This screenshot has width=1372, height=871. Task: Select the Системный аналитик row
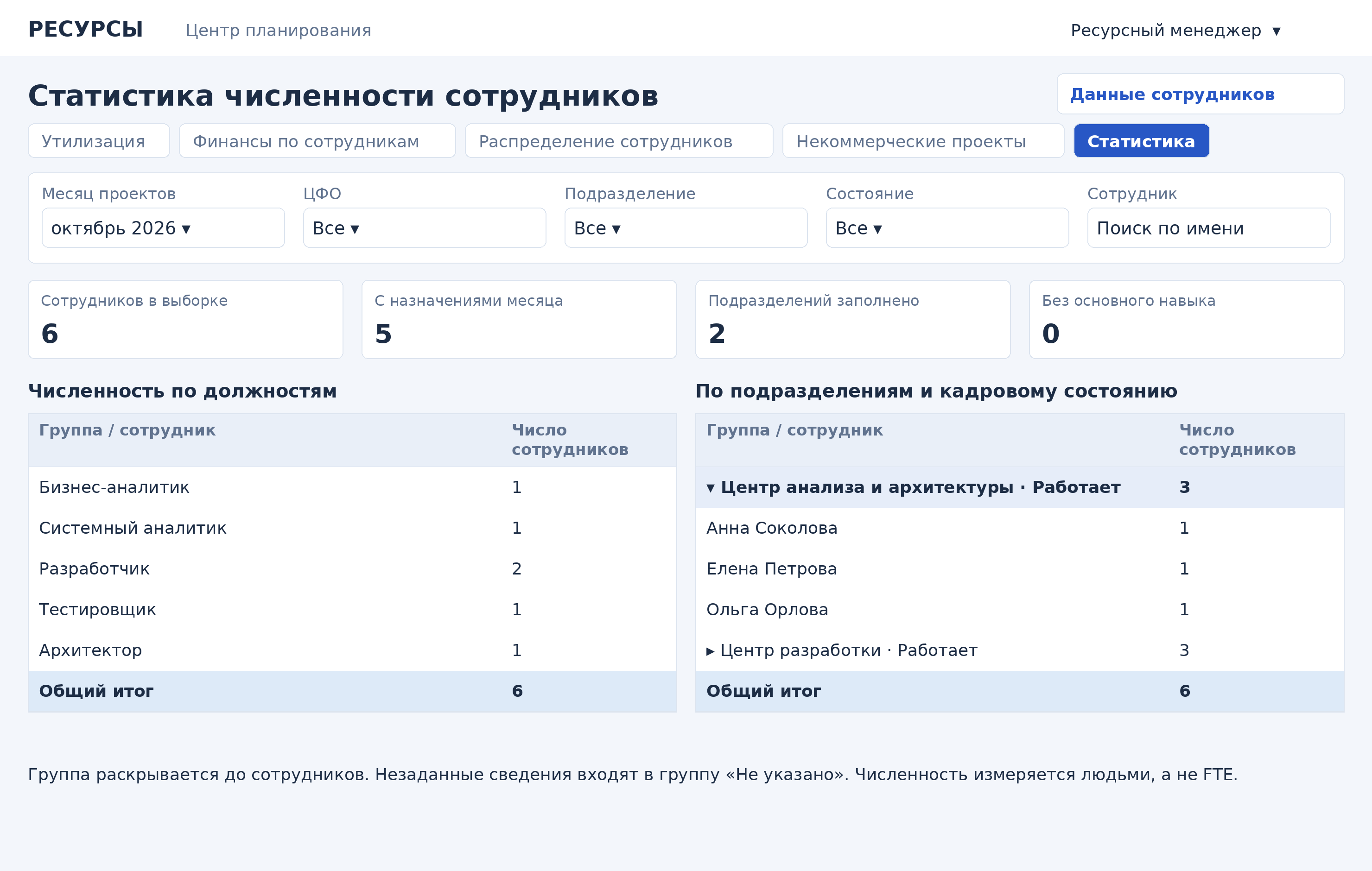[x=352, y=528]
